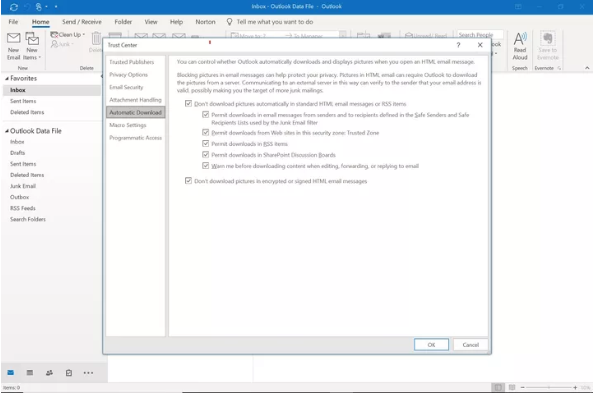Viewport: 595px width, 403px height.
Task: Open the Clean Up dropdown
Action: point(68,35)
